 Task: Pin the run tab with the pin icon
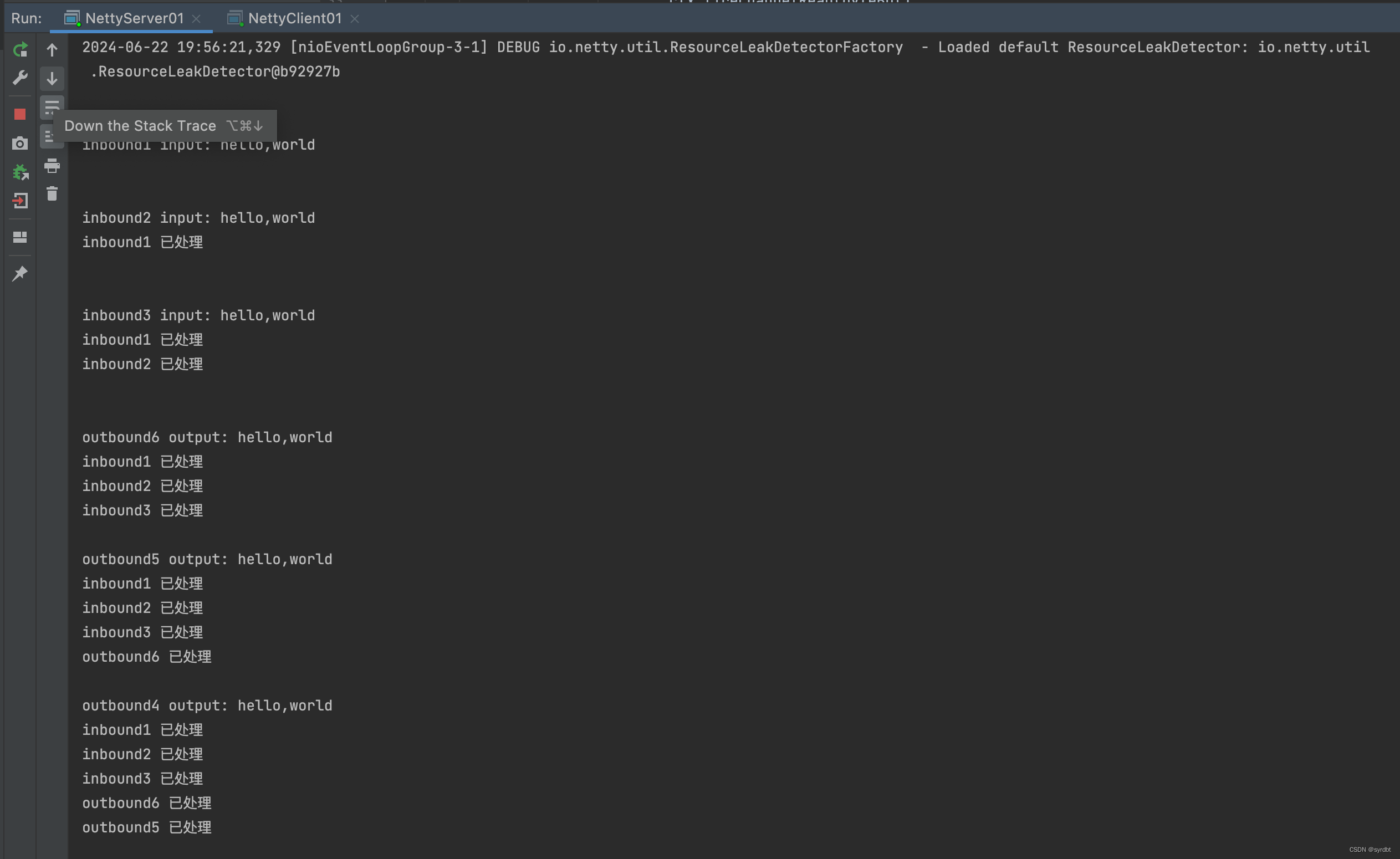20,273
